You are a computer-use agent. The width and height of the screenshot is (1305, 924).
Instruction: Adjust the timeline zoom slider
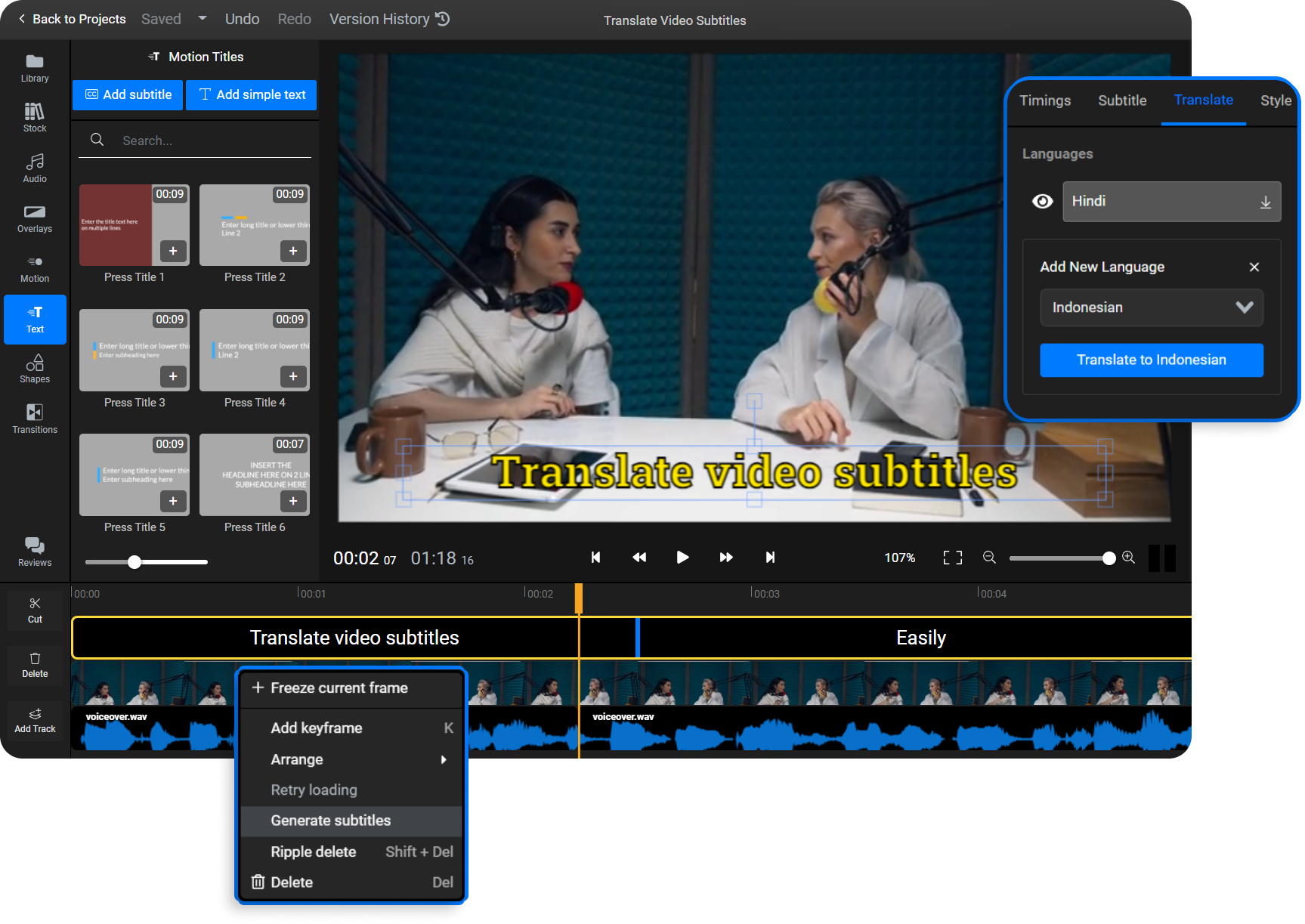pos(1061,558)
